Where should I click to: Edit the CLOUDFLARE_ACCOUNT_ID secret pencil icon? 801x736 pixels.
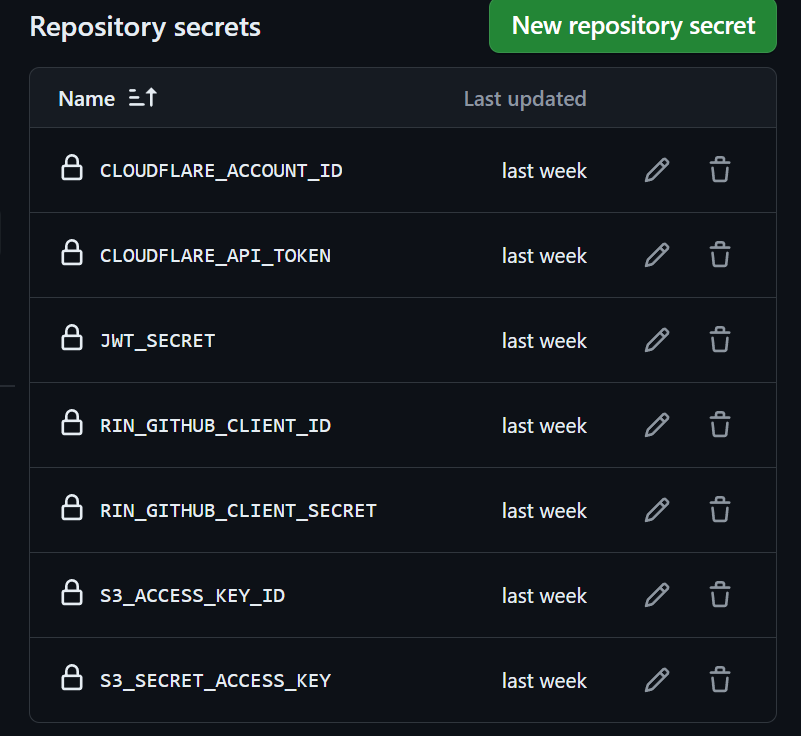[656, 170]
